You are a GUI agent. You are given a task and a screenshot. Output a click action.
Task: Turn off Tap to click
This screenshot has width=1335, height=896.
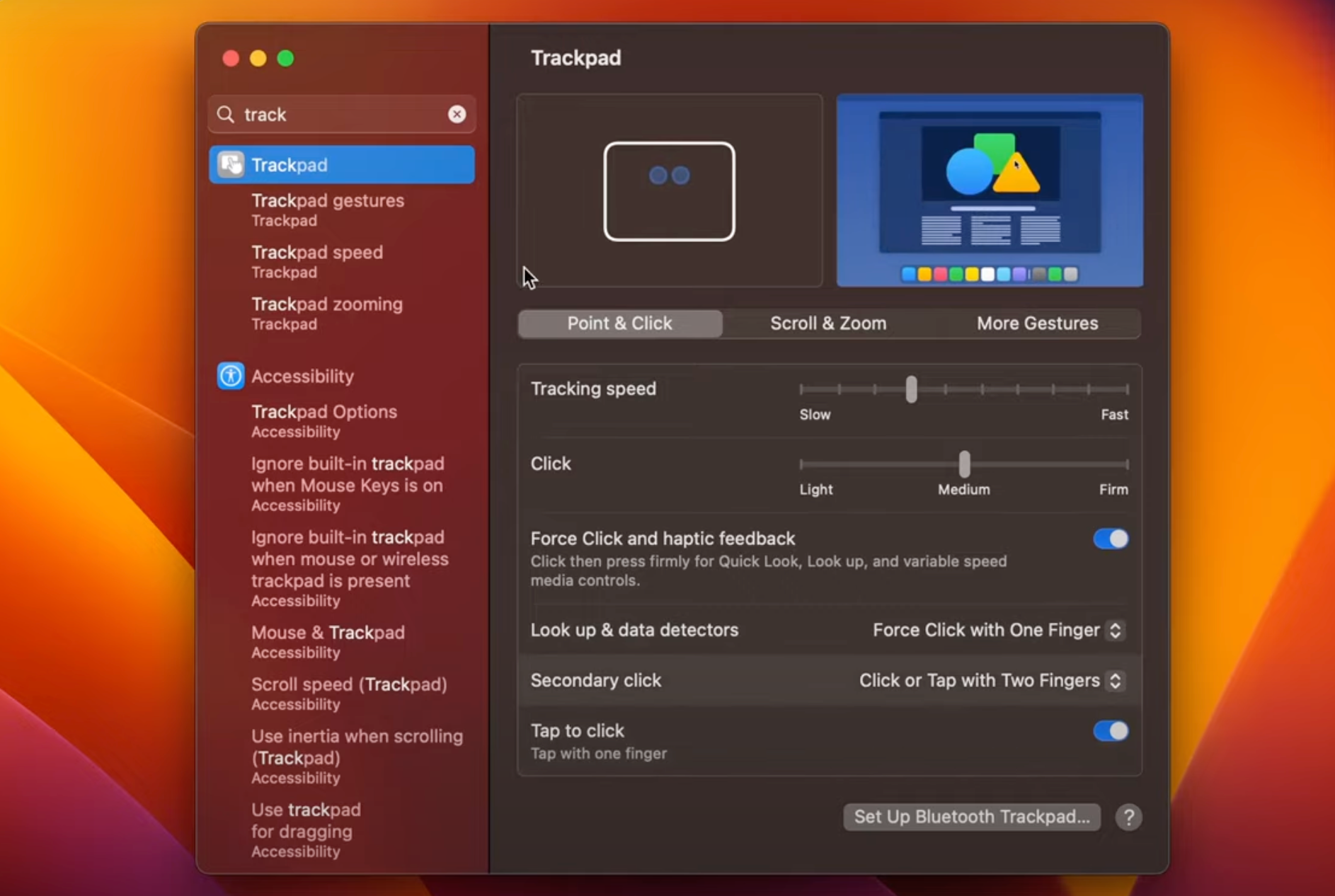tap(1109, 732)
